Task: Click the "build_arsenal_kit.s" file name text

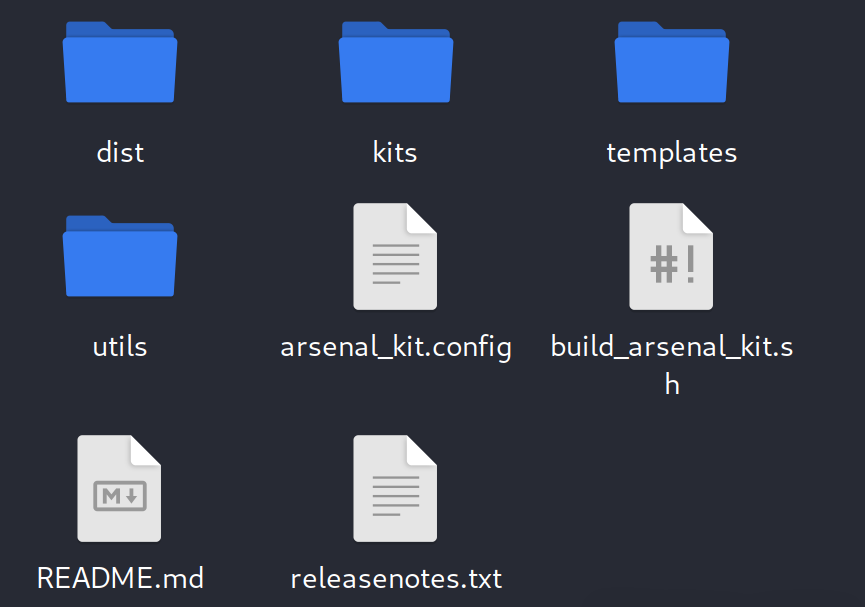Action: pyautogui.click(x=671, y=347)
